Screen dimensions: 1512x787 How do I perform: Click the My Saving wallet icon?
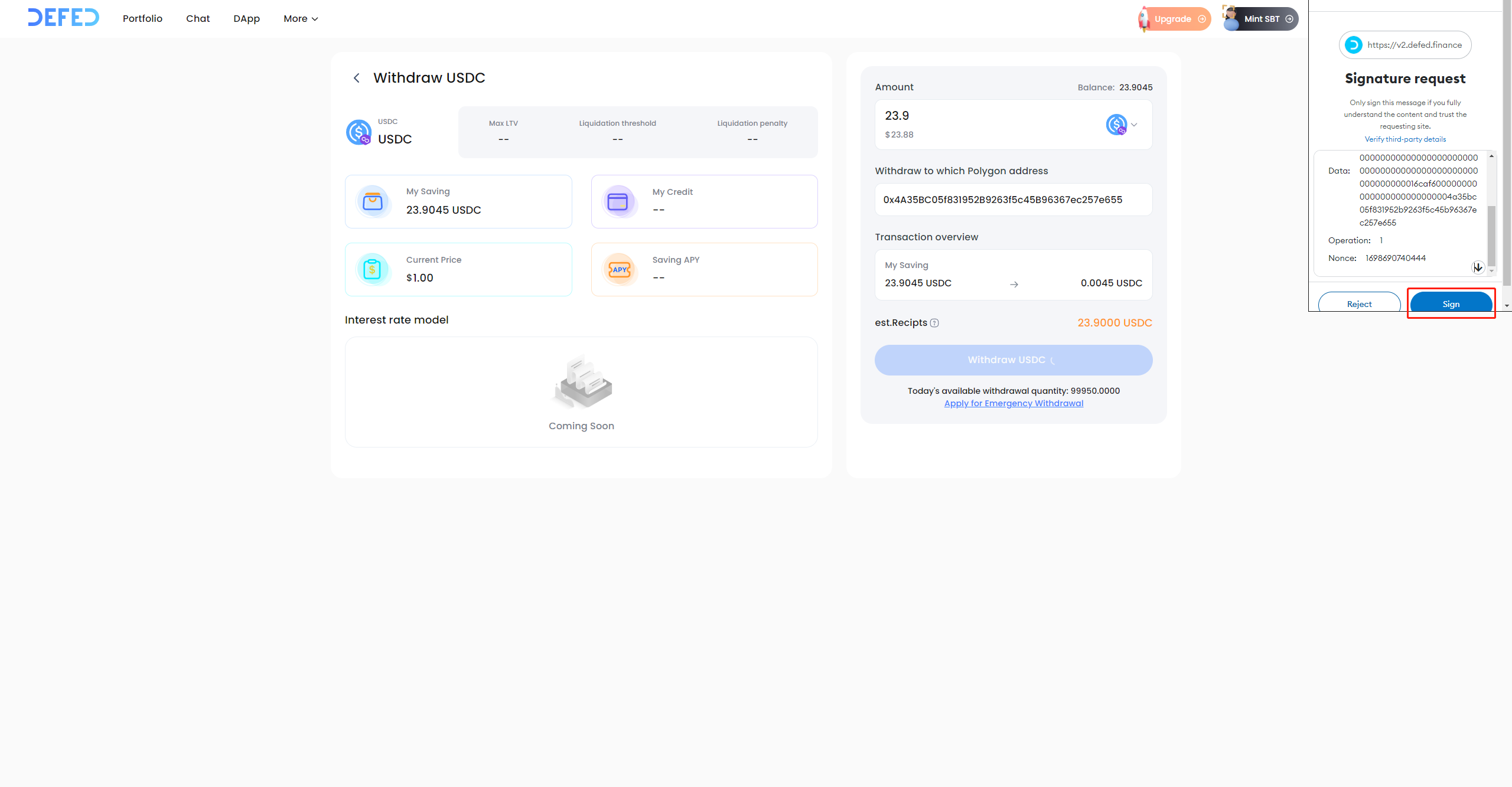click(373, 202)
